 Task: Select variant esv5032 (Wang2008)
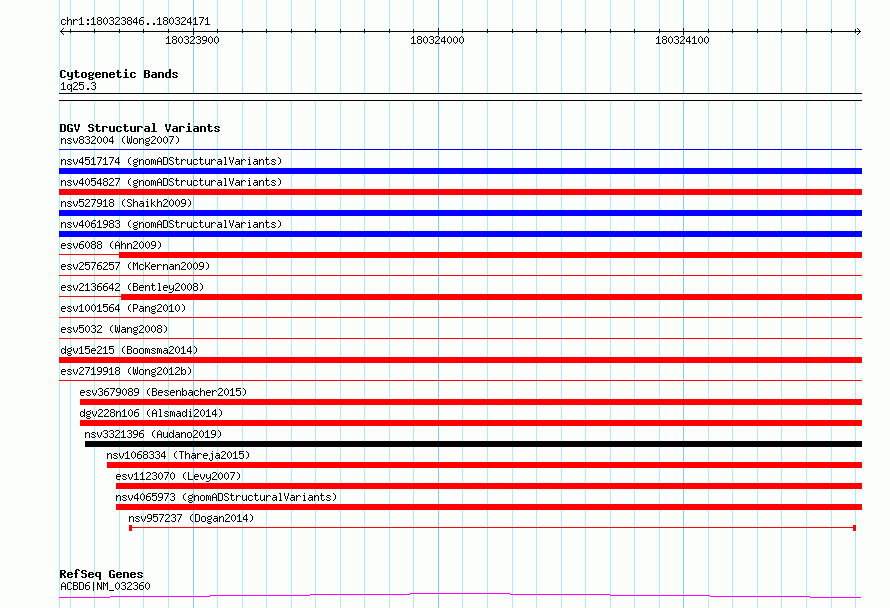click(114, 329)
